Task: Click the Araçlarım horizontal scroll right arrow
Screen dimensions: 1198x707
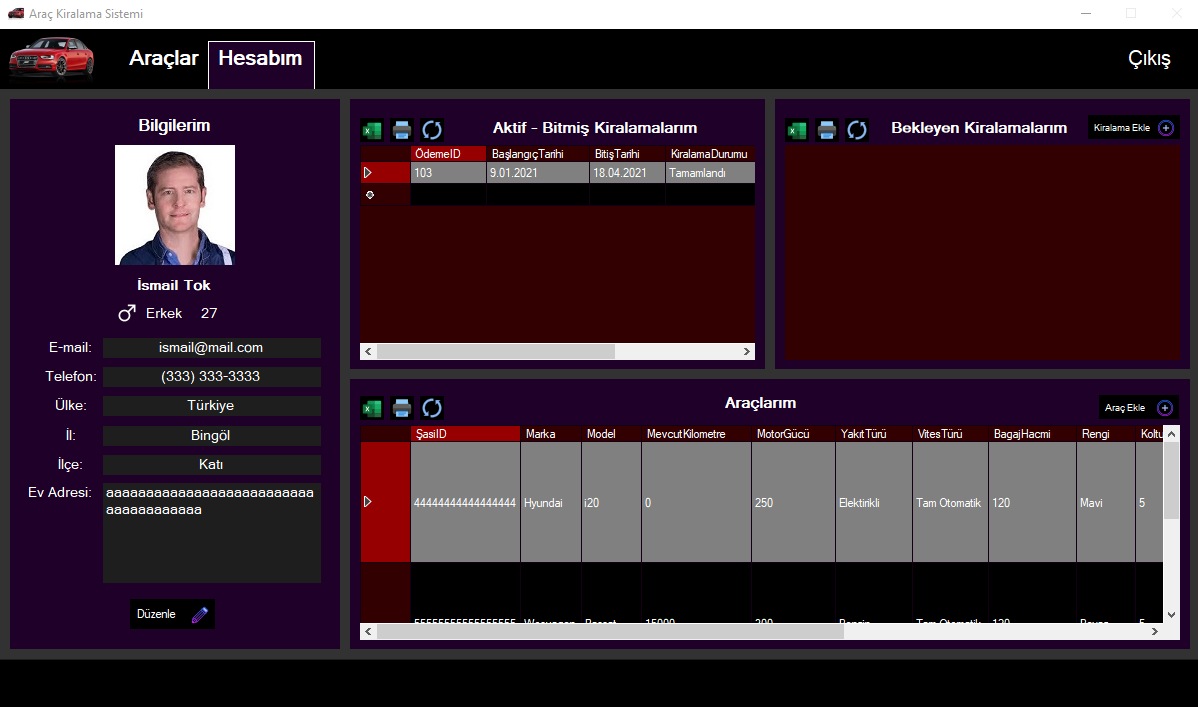Action: pos(1154,631)
